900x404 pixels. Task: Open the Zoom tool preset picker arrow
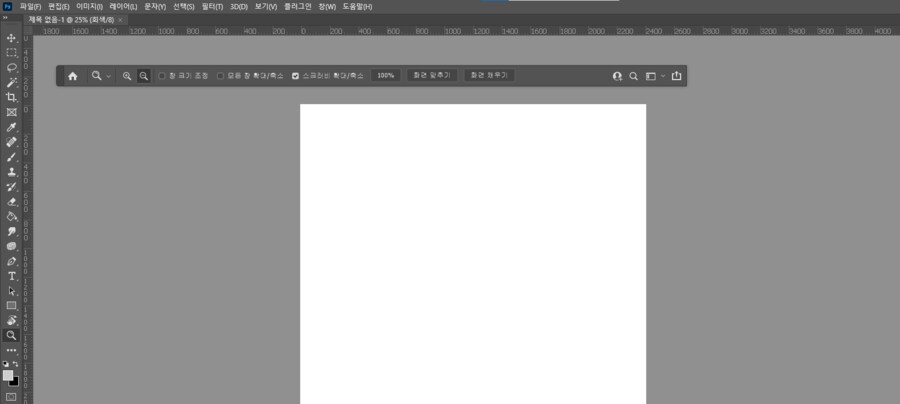point(108,76)
